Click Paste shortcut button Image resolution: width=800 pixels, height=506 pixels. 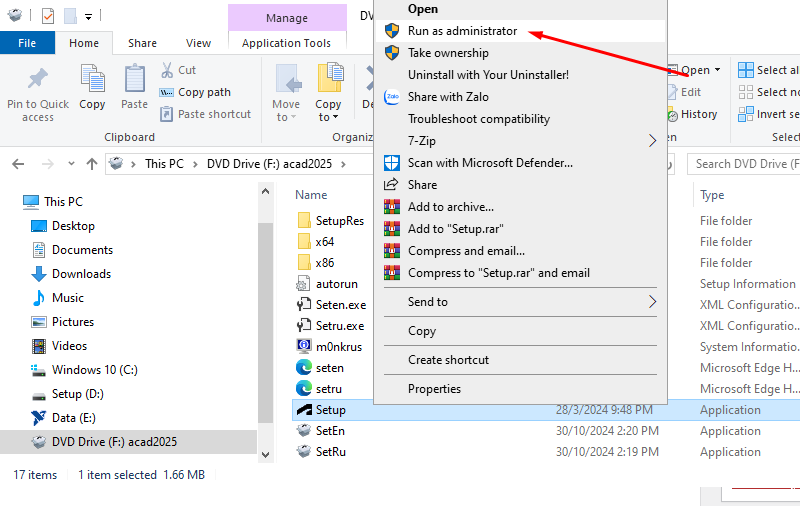205,114
